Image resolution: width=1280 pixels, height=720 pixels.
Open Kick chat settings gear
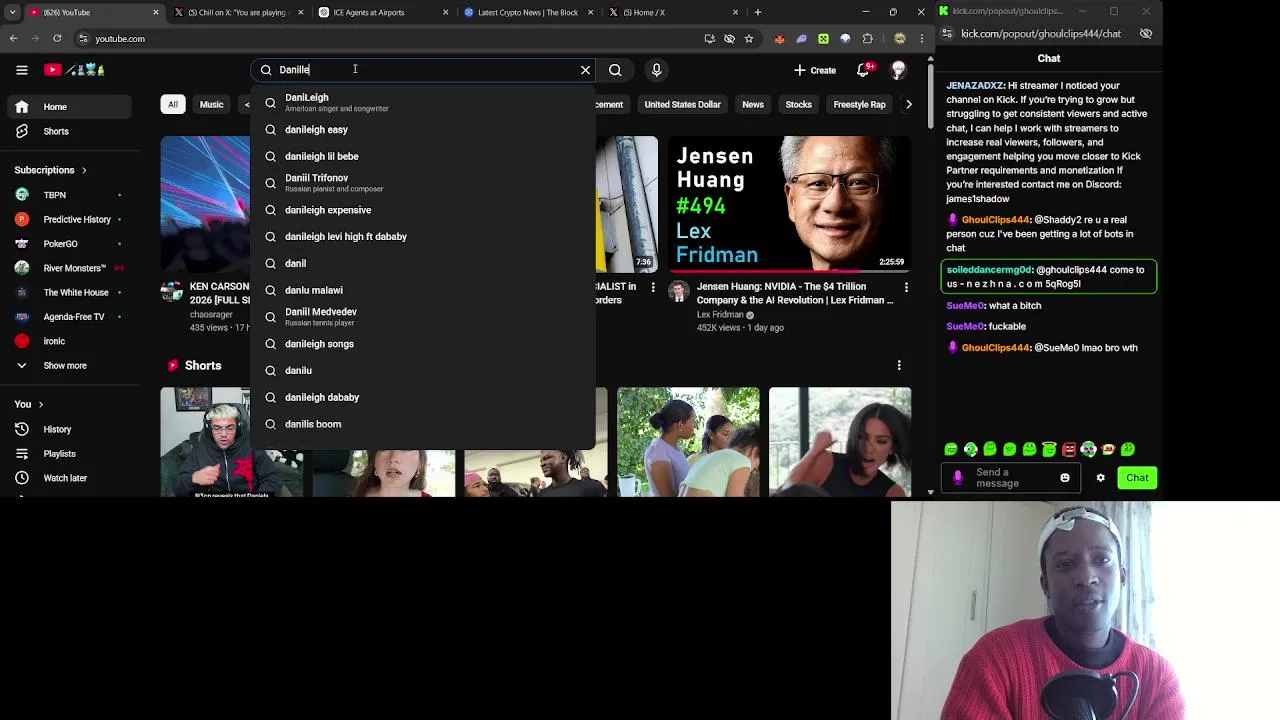[x=1100, y=478]
